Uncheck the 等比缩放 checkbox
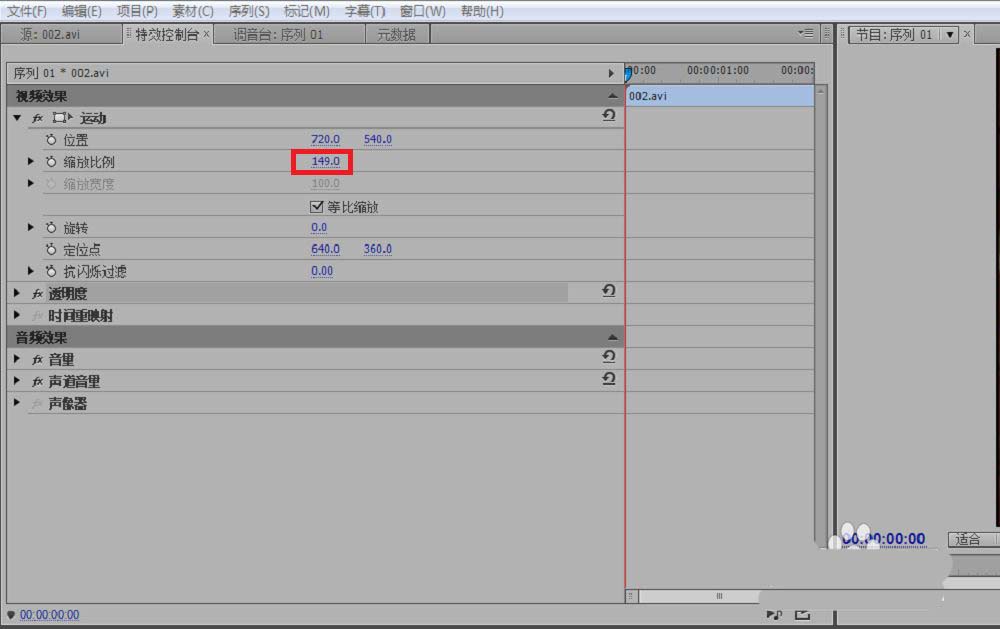The height and width of the screenshot is (629, 1000). pyautogui.click(x=318, y=207)
